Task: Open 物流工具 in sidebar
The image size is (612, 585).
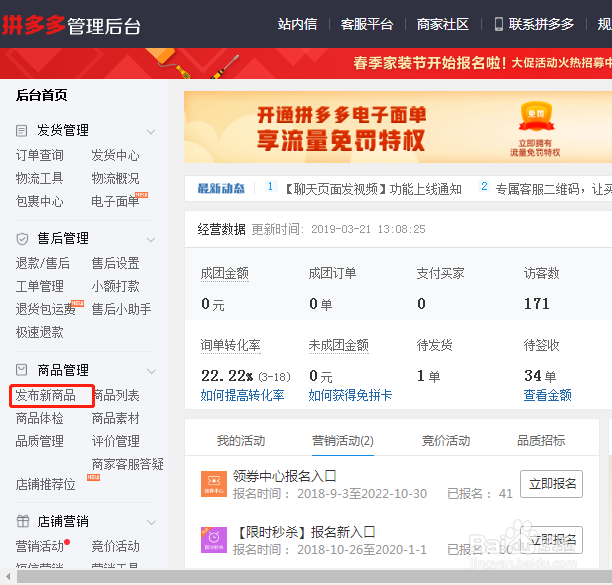Action: (39, 178)
